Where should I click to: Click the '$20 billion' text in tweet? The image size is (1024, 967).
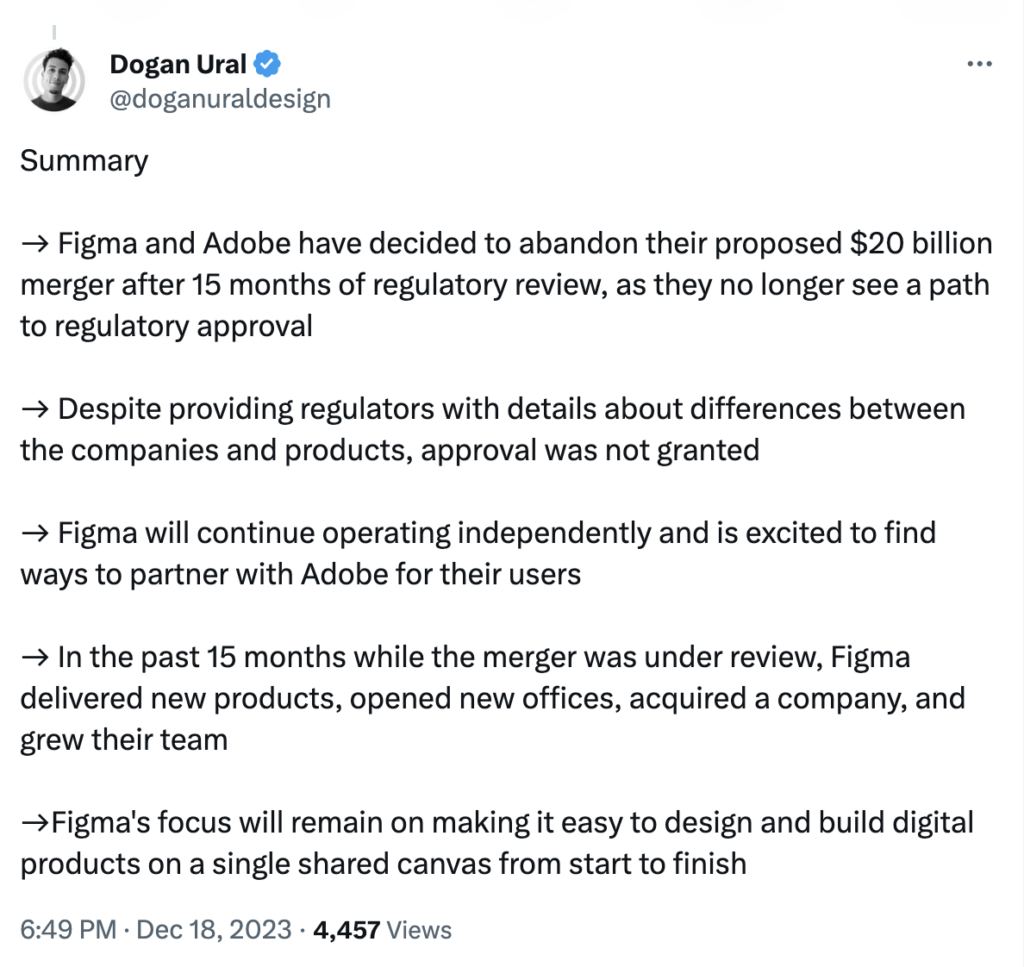click(x=921, y=243)
